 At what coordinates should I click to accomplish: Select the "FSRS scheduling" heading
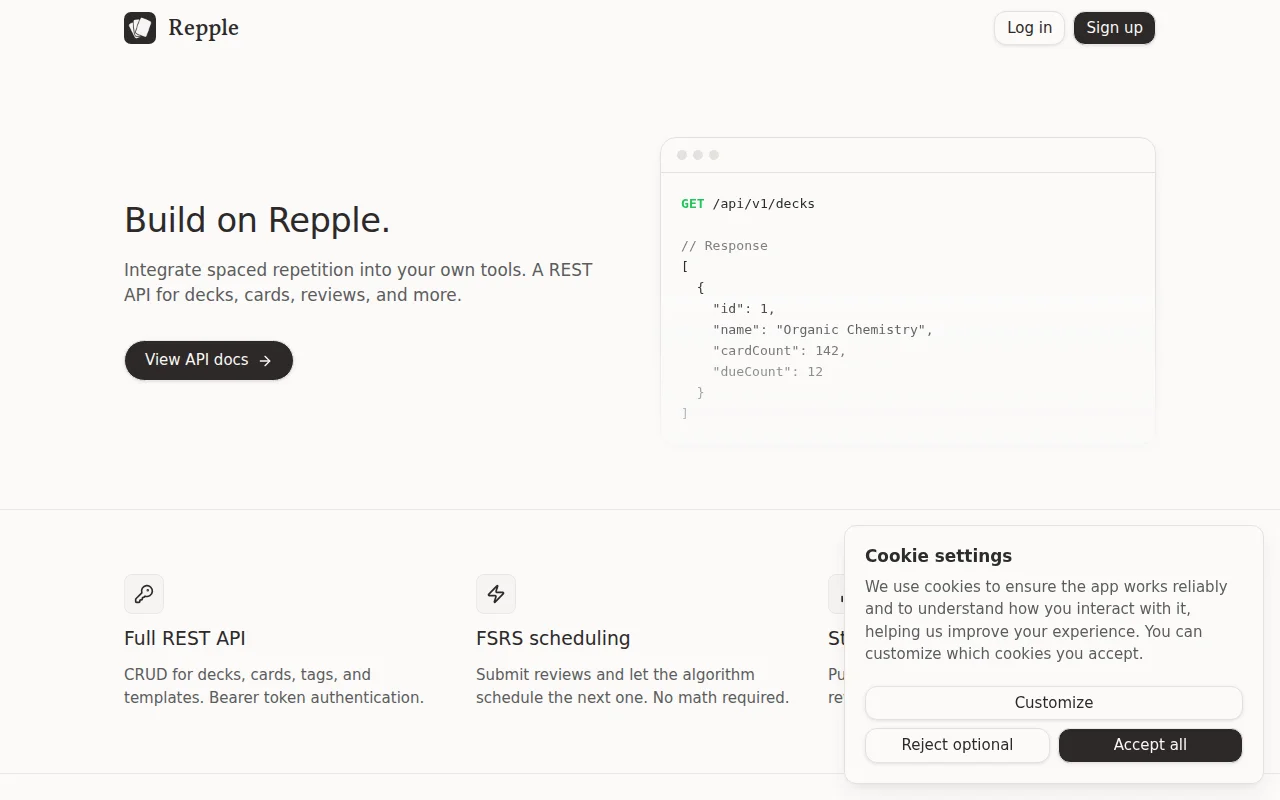tap(553, 638)
